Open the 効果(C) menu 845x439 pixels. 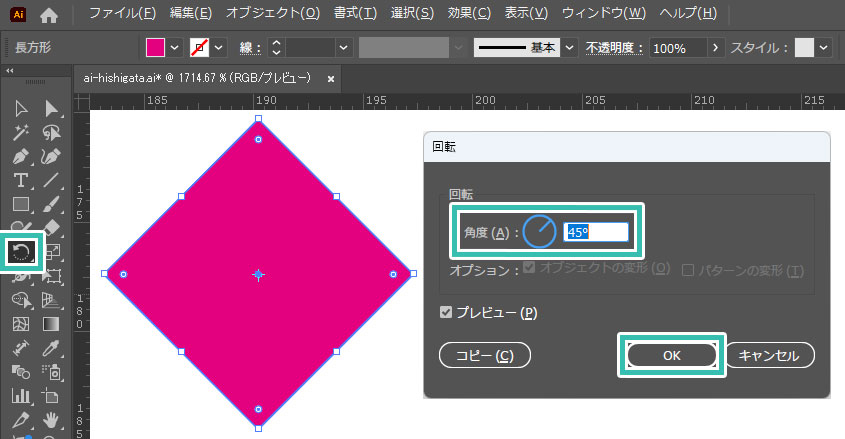[x=468, y=14]
